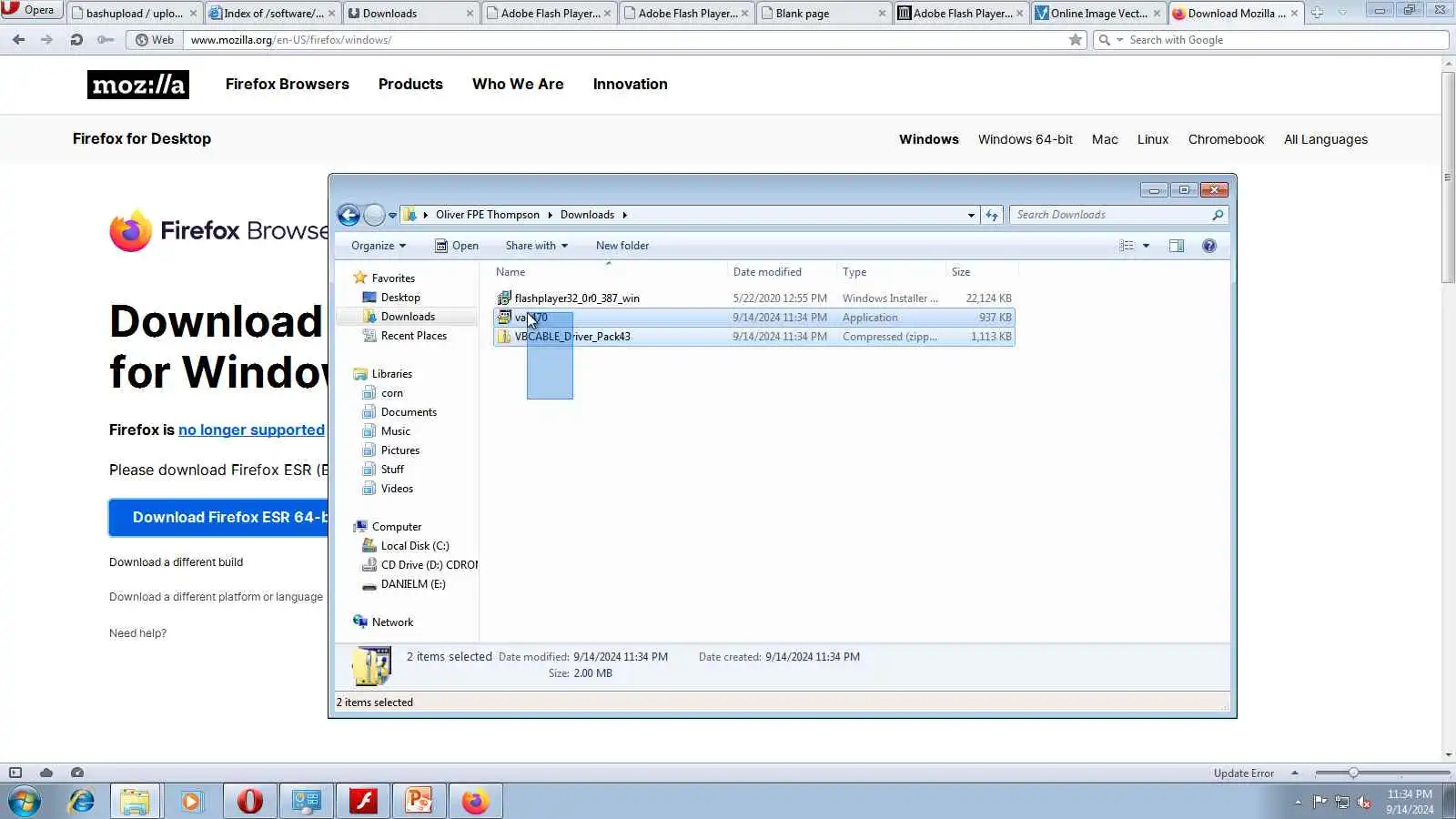Open PowerPoint from the taskbar

pos(419,802)
